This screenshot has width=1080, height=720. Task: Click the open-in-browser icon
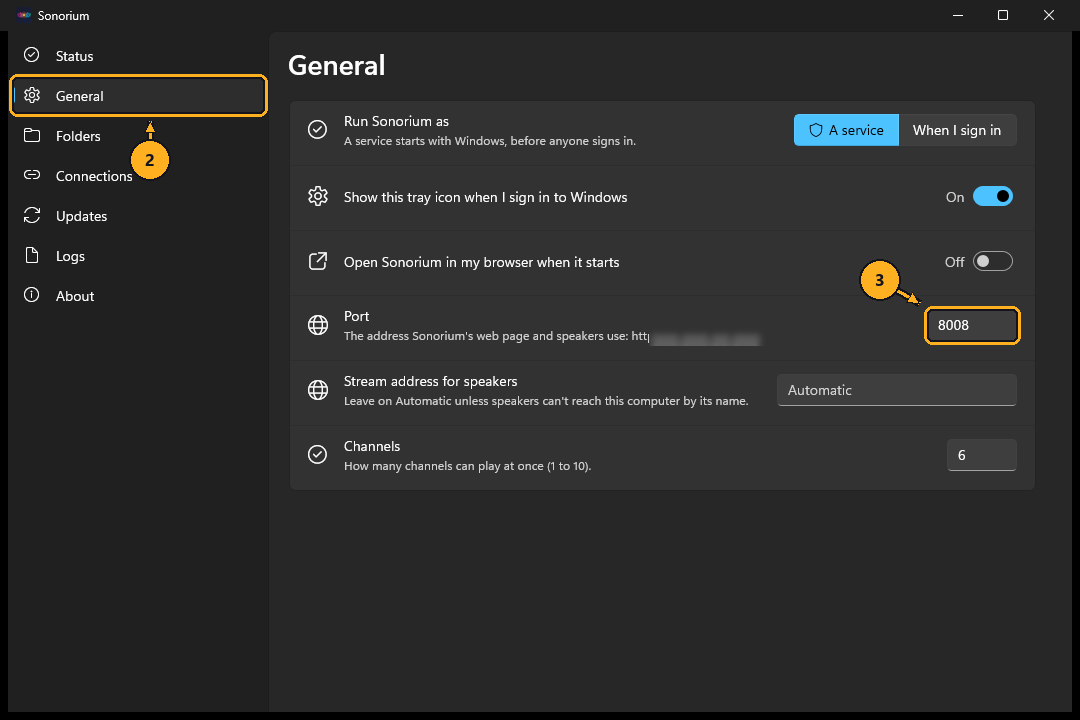pyautogui.click(x=318, y=261)
